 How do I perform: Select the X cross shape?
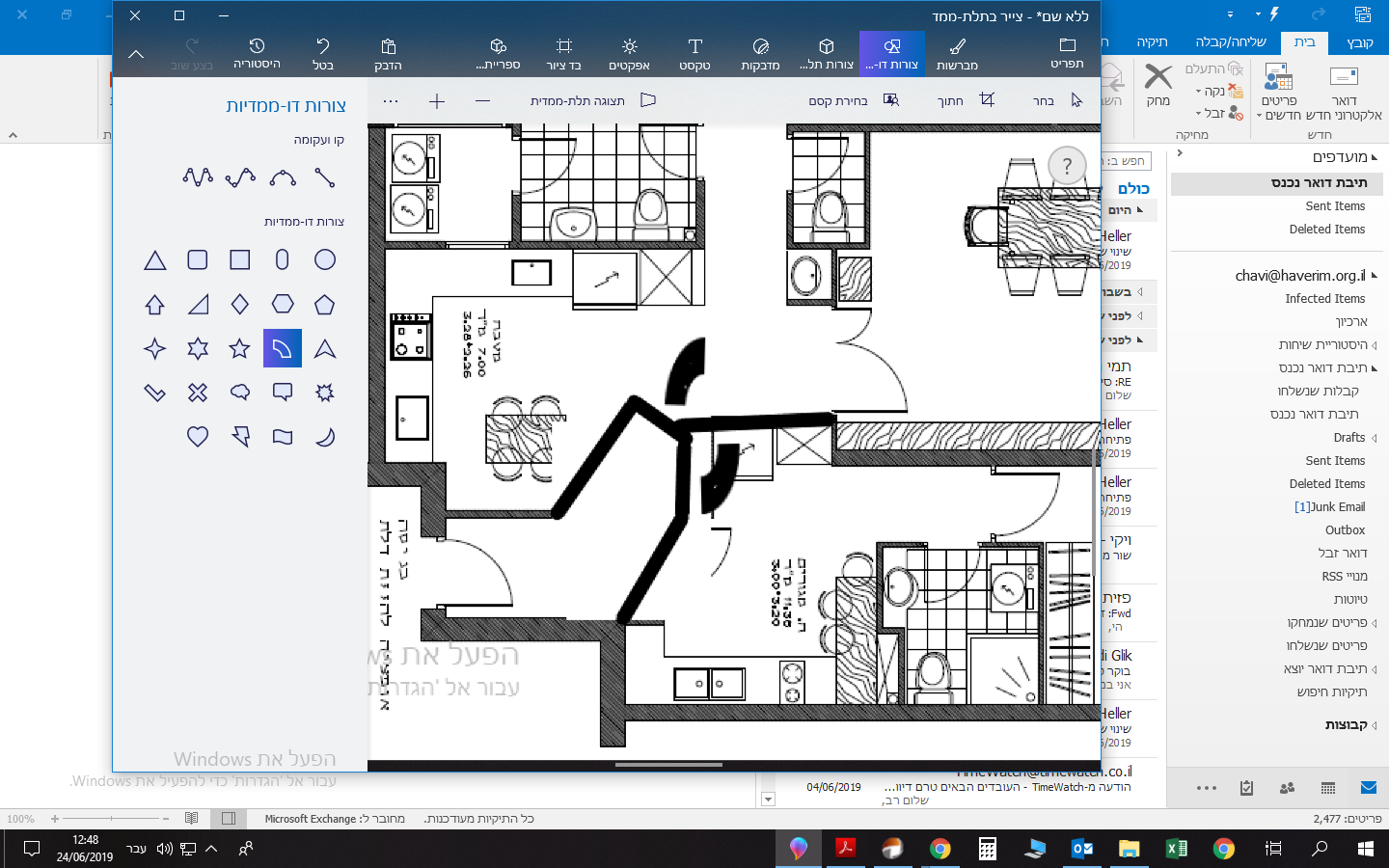[198, 393]
